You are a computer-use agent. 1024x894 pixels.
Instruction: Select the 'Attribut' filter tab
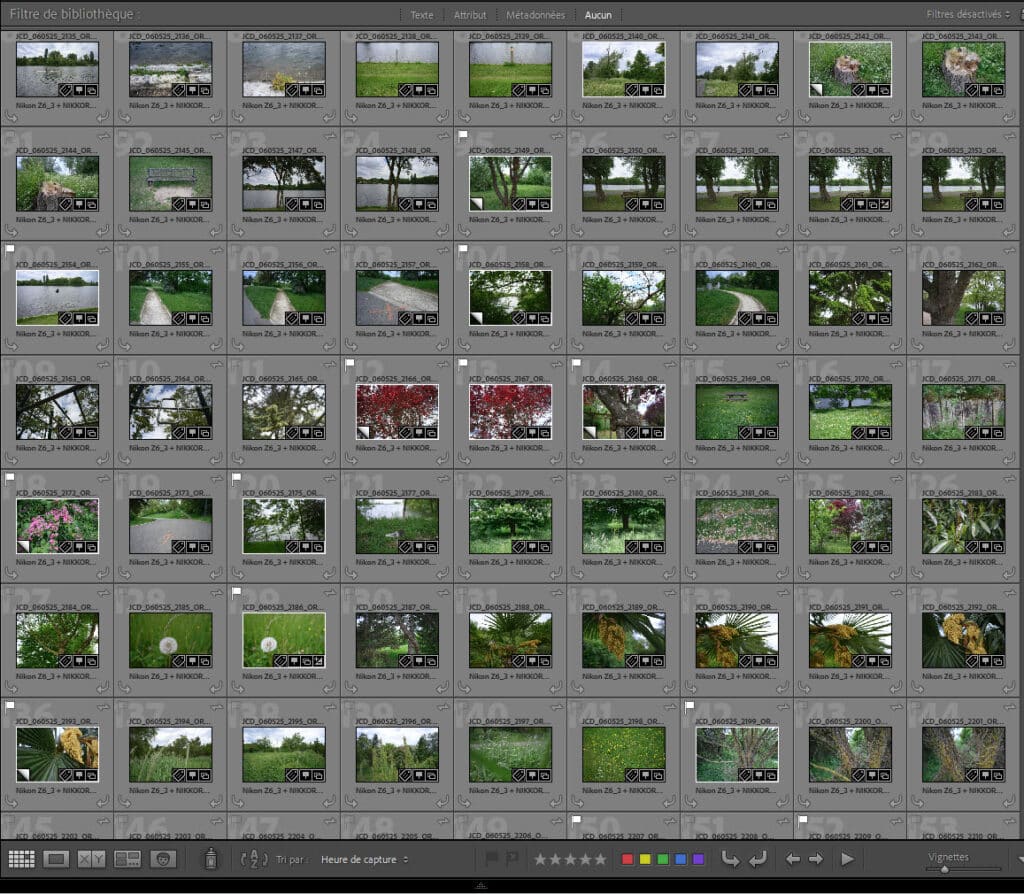click(x=470, y=15)
